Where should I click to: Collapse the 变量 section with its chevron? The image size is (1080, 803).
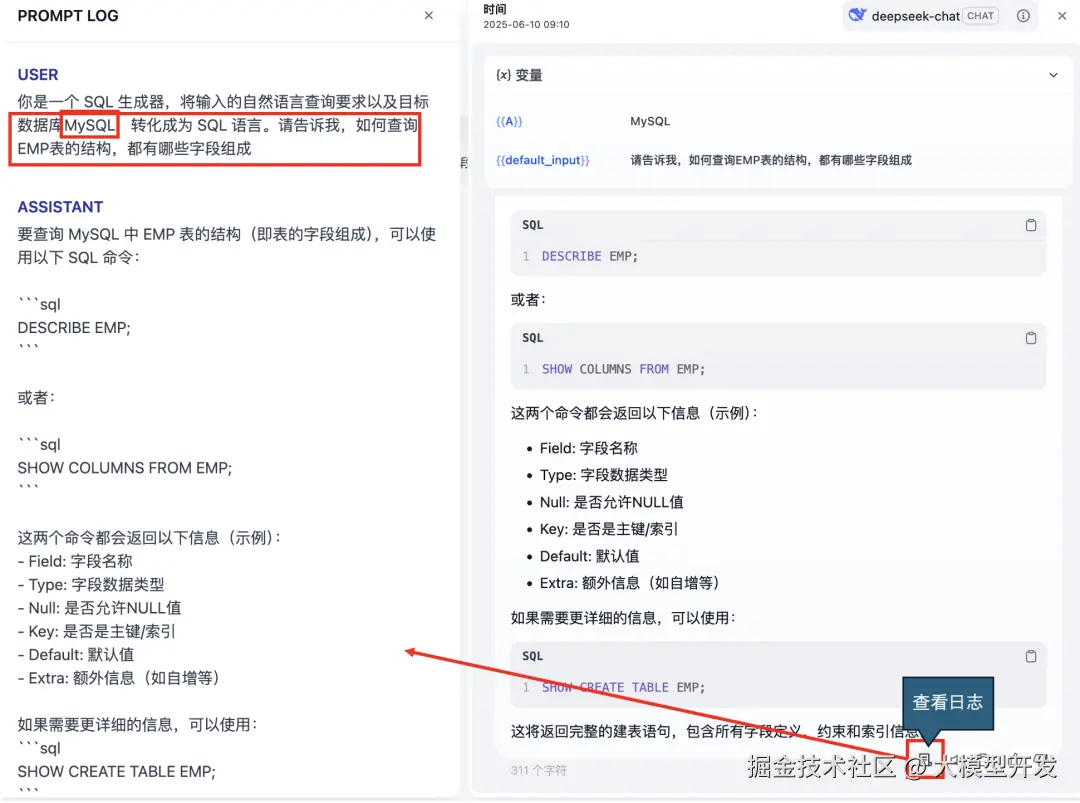point(1055,74)
